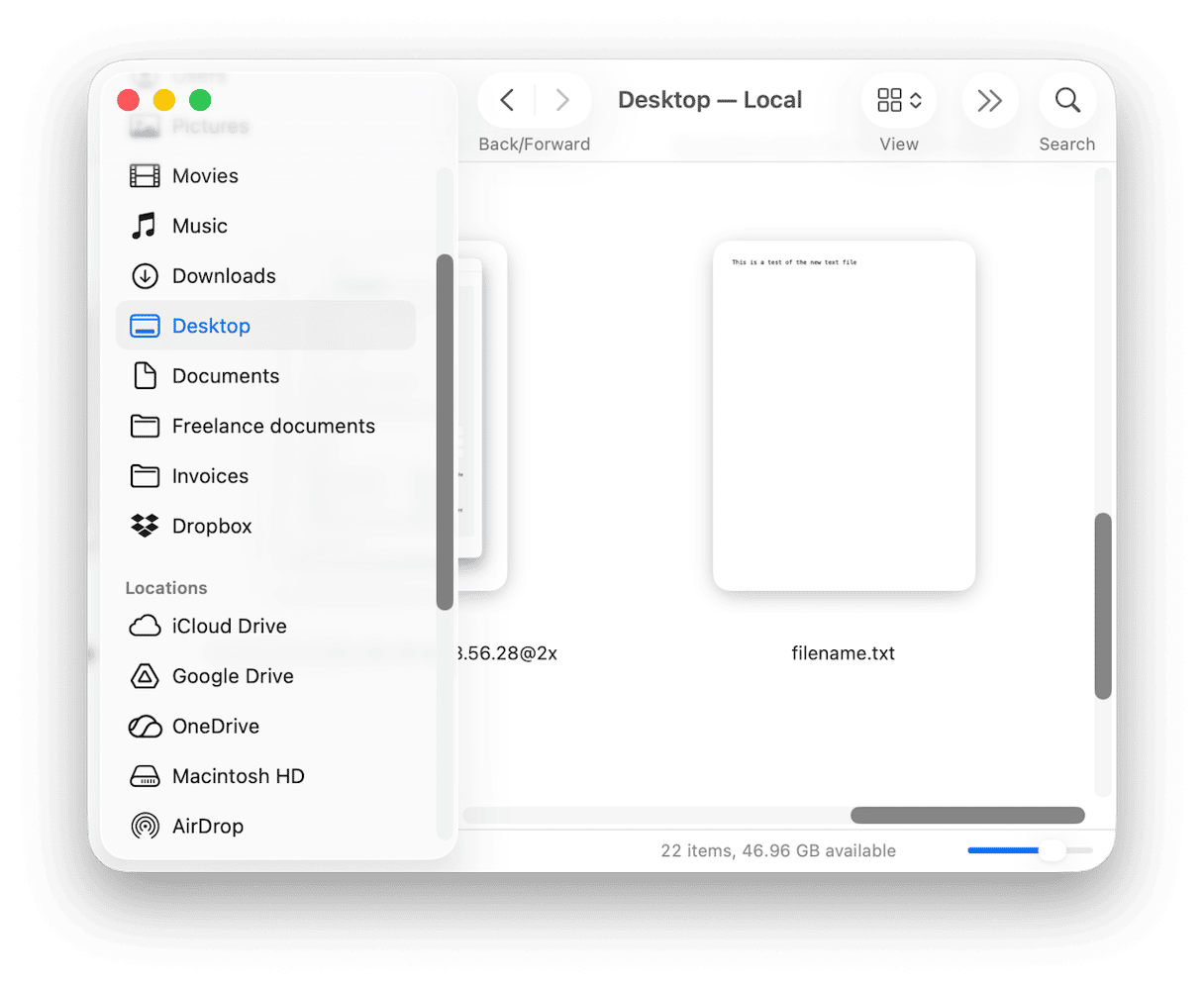Open the Search magnifying glass
1204x988 pixels.
pyautogui.click(x=1067, y=100)
